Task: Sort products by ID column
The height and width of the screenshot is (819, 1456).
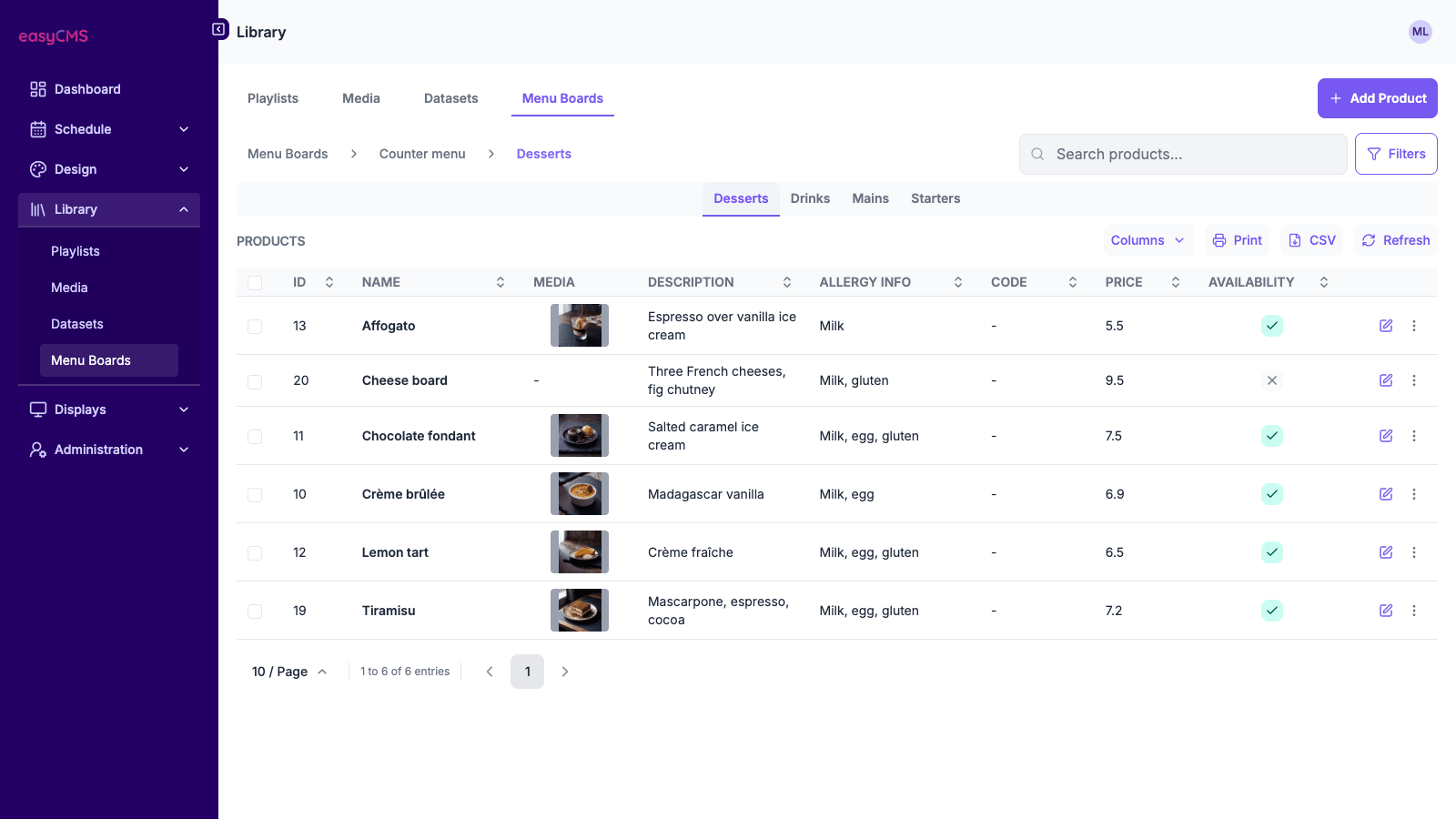Action: [x=329, y=282]
